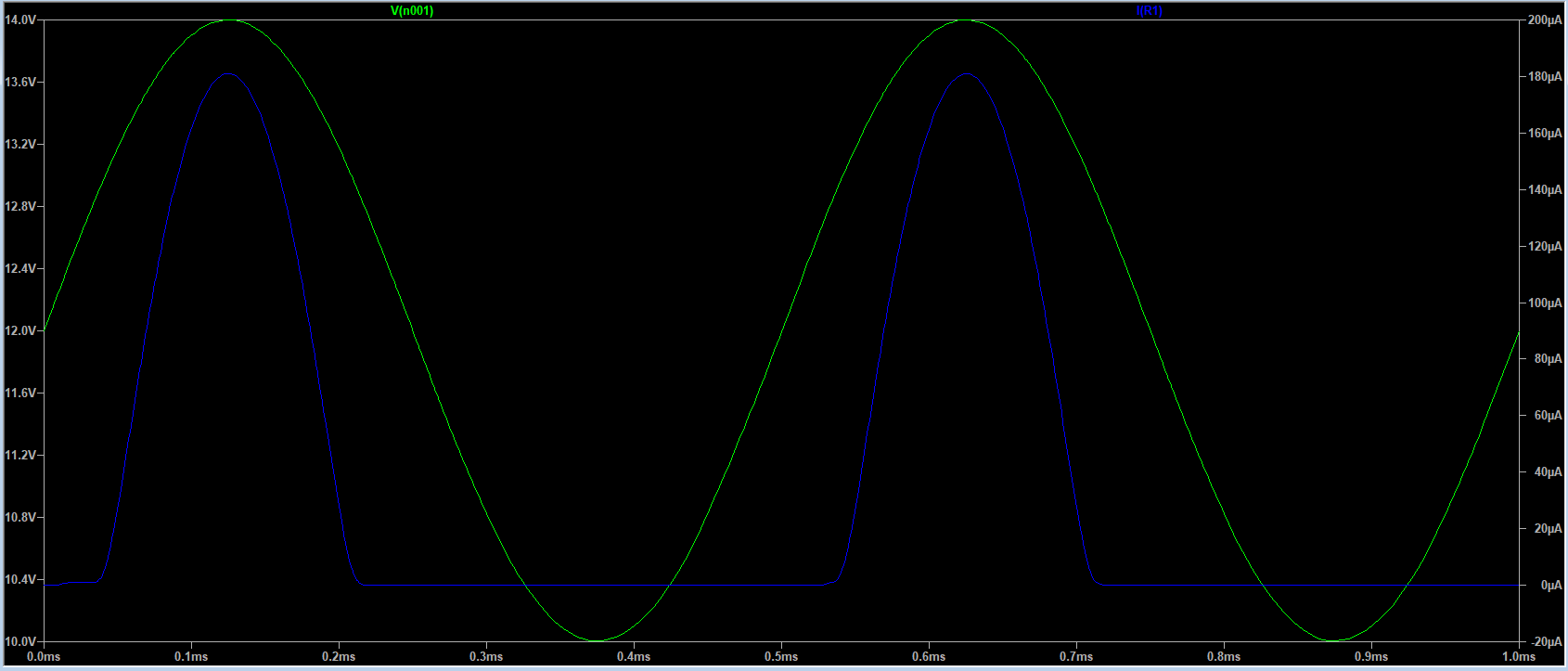Click the 0.9ms time axis label
Screen dimensions: 1568x671
(1371, 657)
